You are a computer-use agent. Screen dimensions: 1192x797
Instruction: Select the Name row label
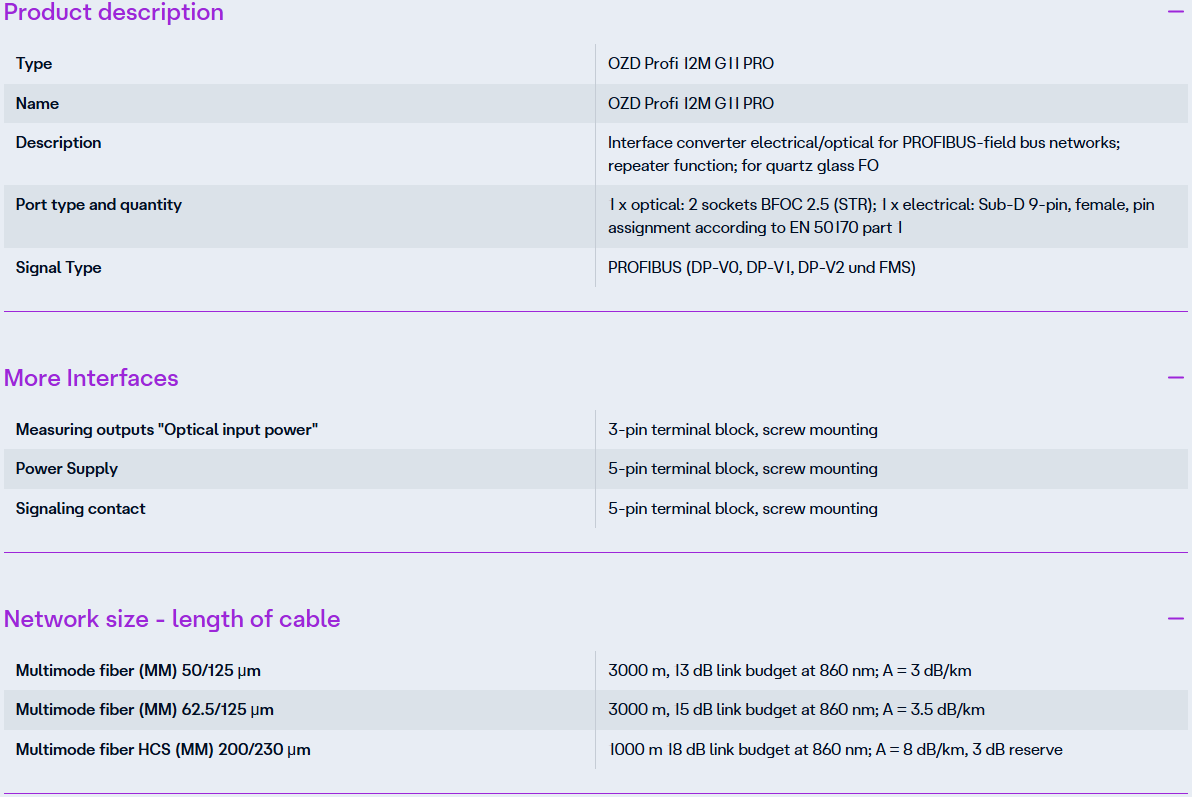tap(37, 103)
